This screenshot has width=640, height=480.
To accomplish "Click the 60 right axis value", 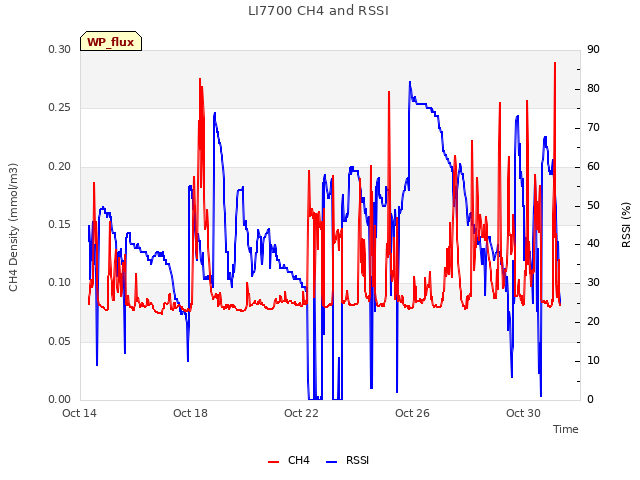I will [593, 167].
